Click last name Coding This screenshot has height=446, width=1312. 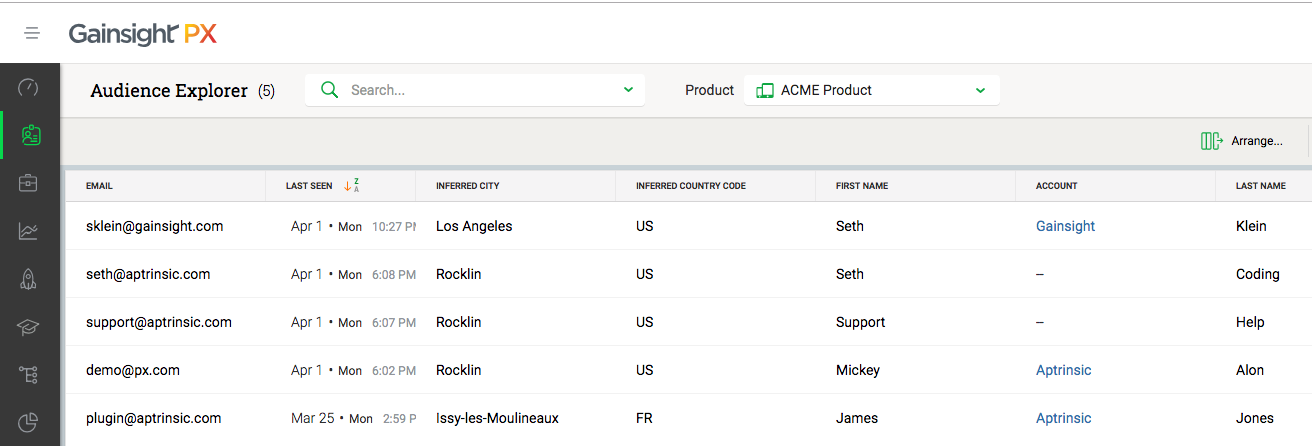[1258, 274]
